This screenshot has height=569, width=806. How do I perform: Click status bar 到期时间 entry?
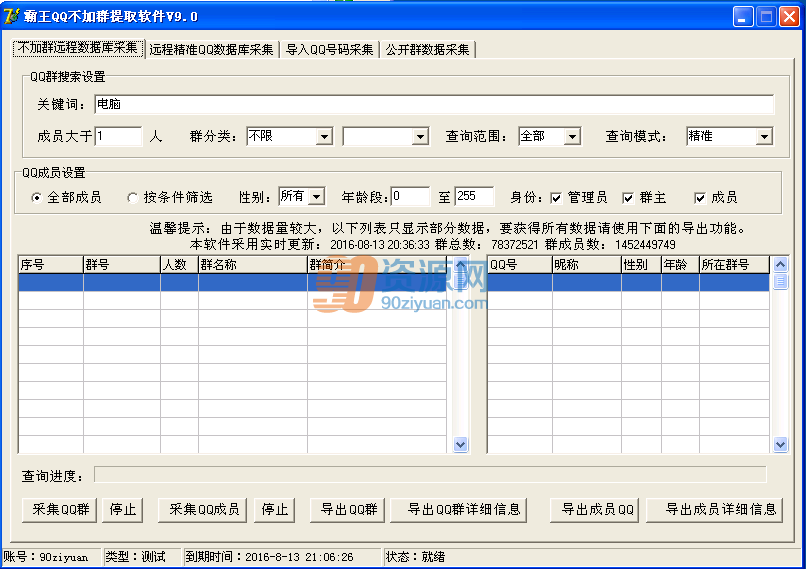[x=269, y=557]
